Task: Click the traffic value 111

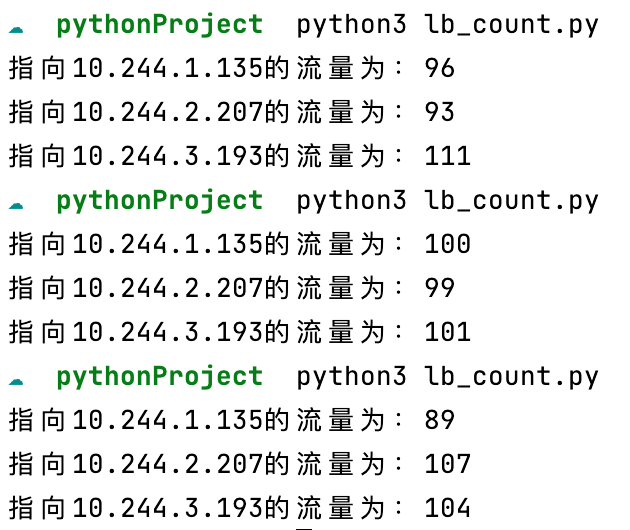Action: click(x=448, y=156)
